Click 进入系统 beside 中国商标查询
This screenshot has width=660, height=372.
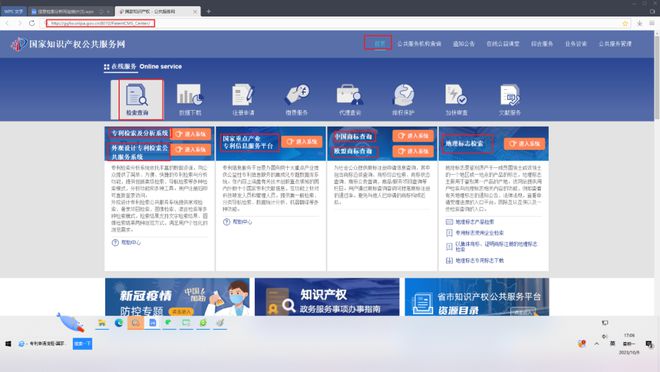(x=413, y=136)
